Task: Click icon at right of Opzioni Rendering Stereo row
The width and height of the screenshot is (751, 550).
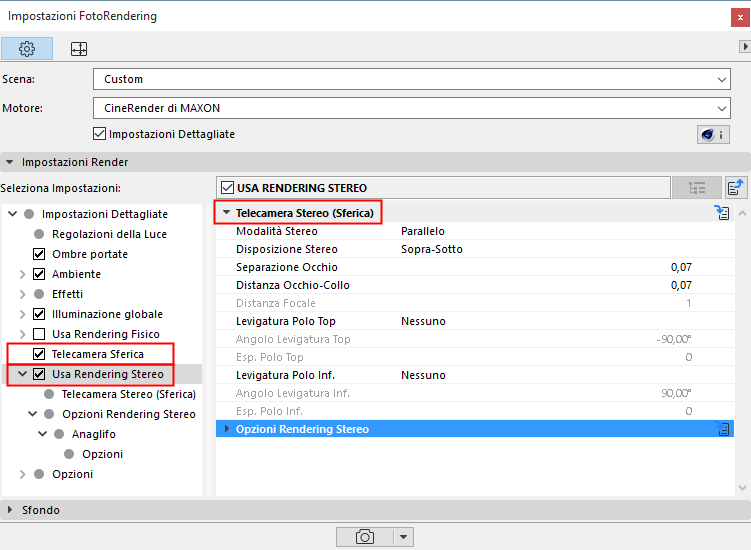Action: click(722, 429)
